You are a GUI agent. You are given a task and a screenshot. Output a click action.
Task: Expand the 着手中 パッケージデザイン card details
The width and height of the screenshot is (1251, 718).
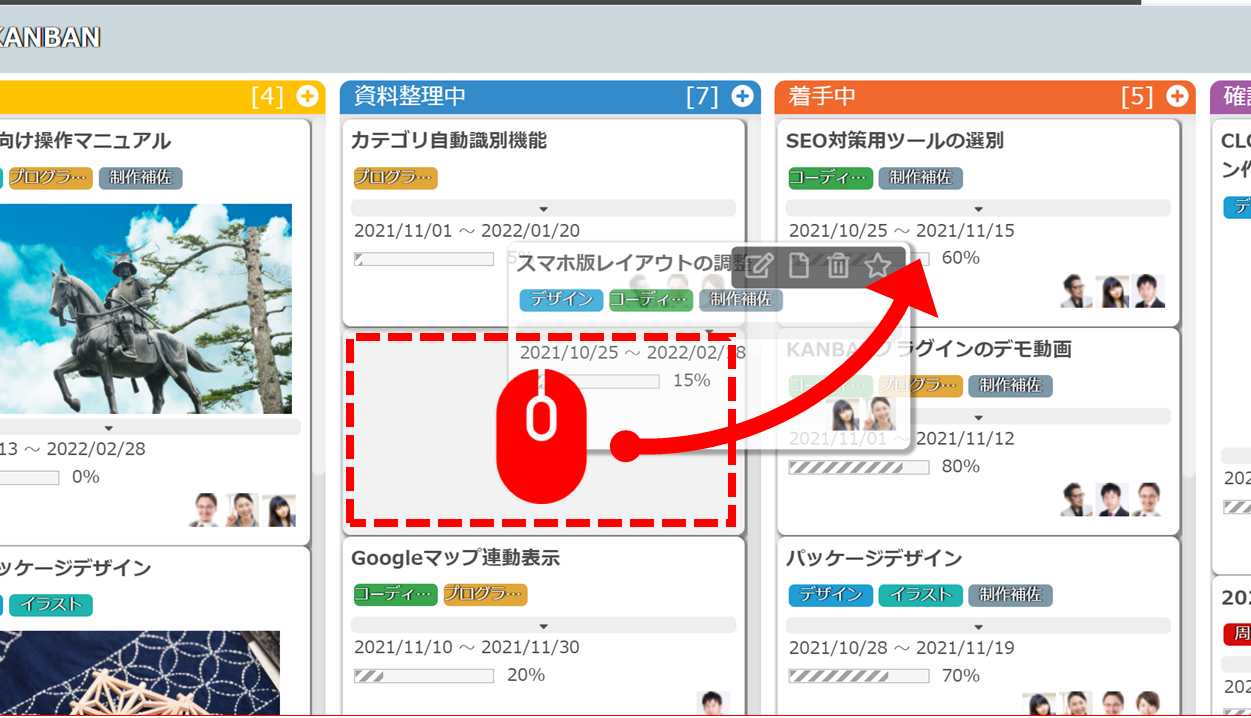point(978,625)
